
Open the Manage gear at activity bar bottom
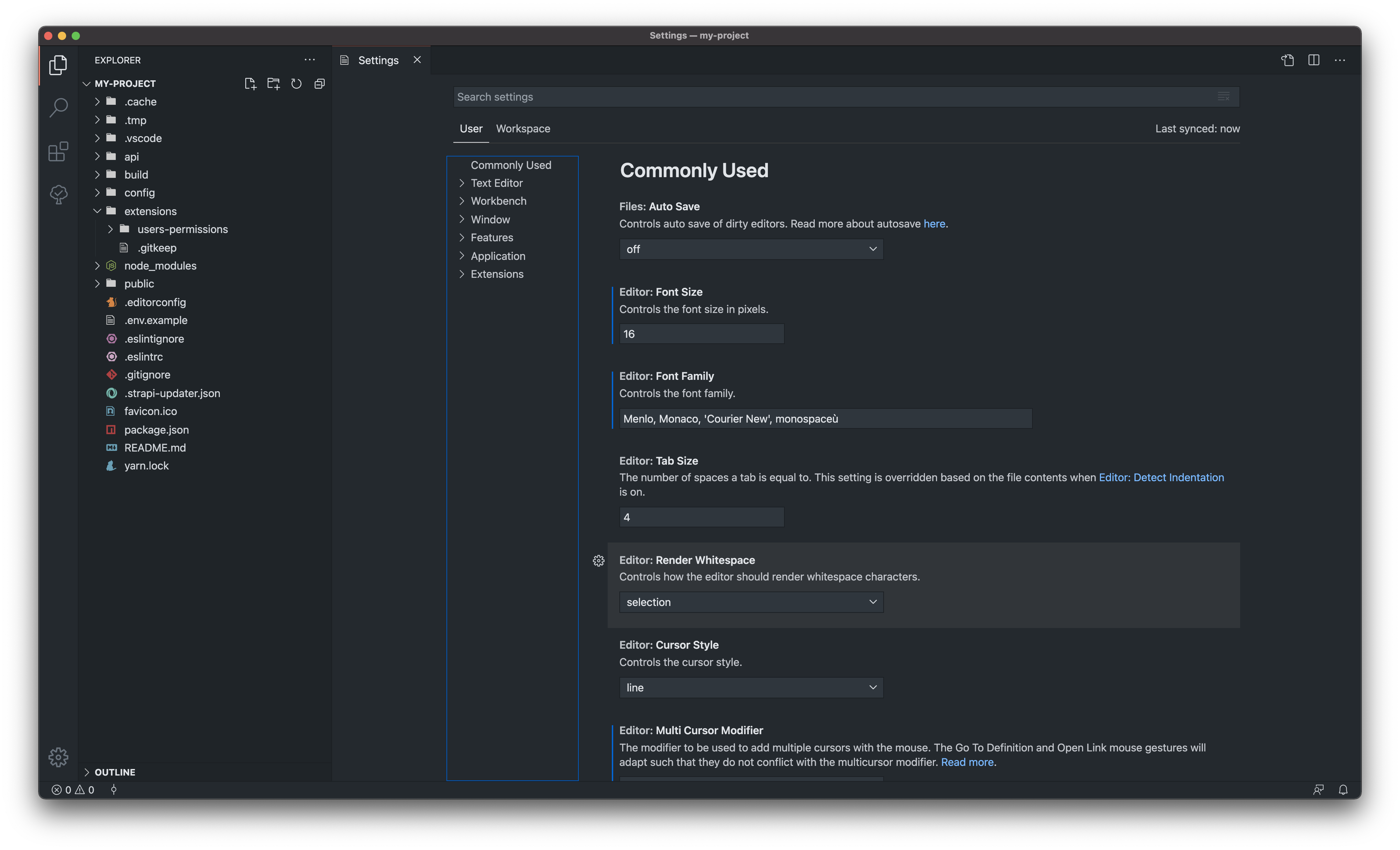point(58,757)
